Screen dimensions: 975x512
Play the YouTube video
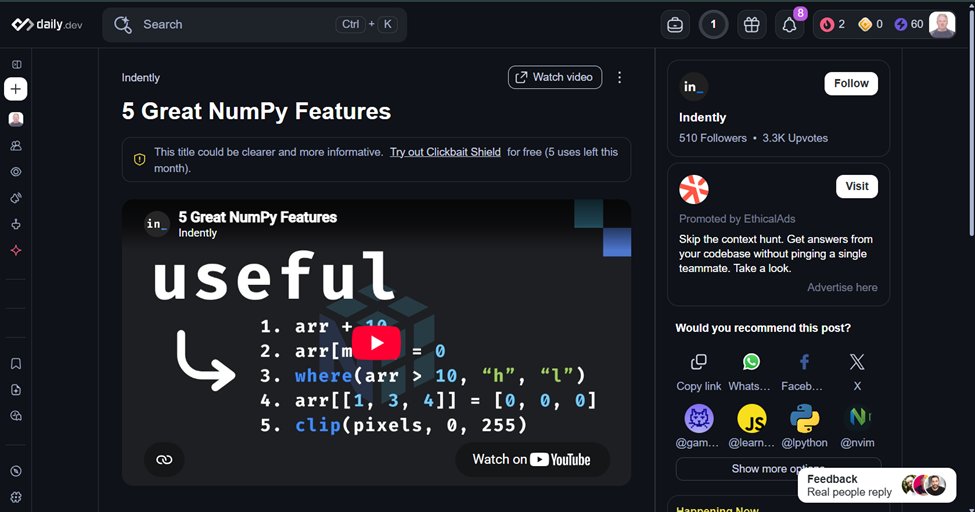(376, 343)
